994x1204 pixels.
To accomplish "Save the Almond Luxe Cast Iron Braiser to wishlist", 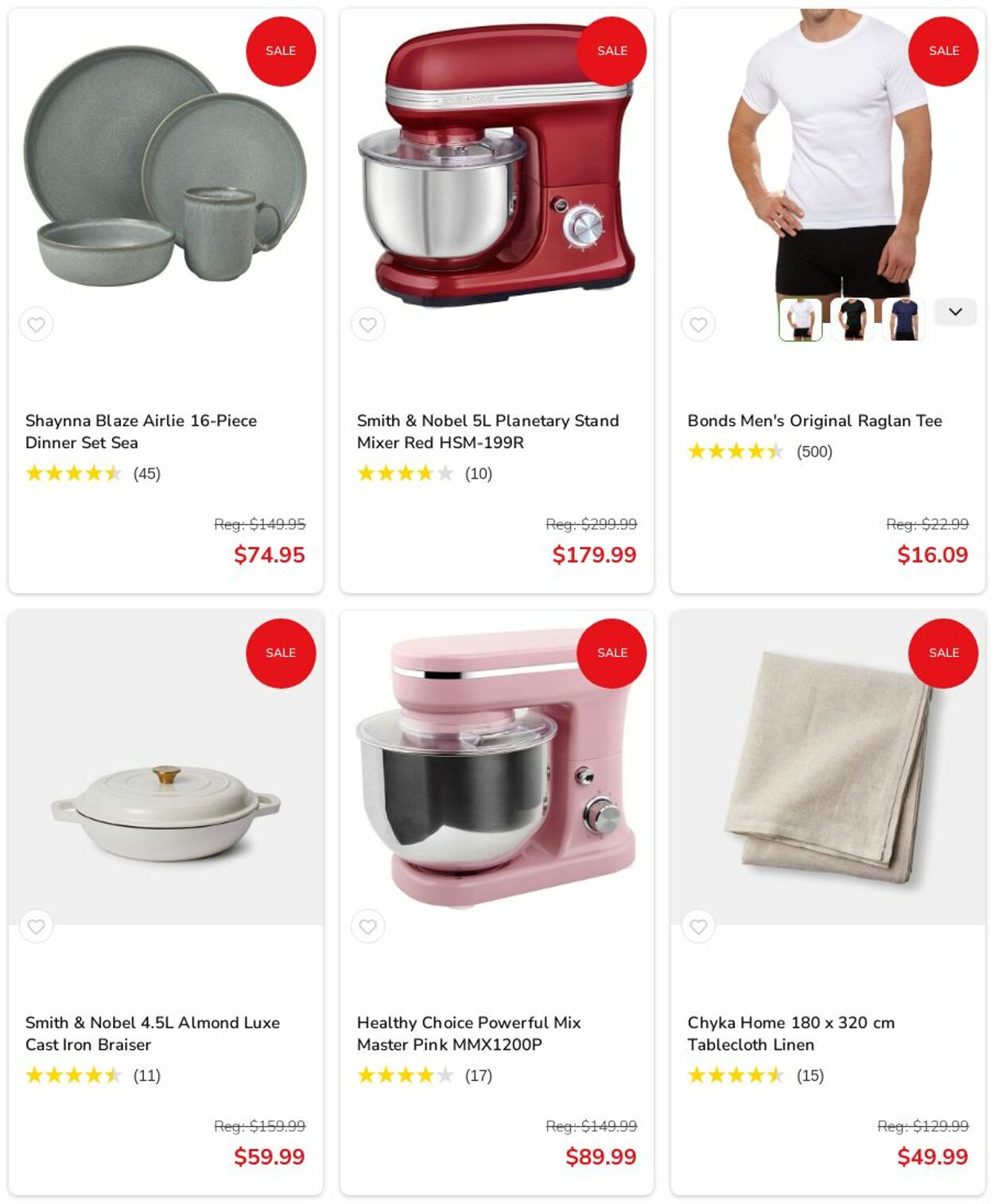I will click(36, 926).
